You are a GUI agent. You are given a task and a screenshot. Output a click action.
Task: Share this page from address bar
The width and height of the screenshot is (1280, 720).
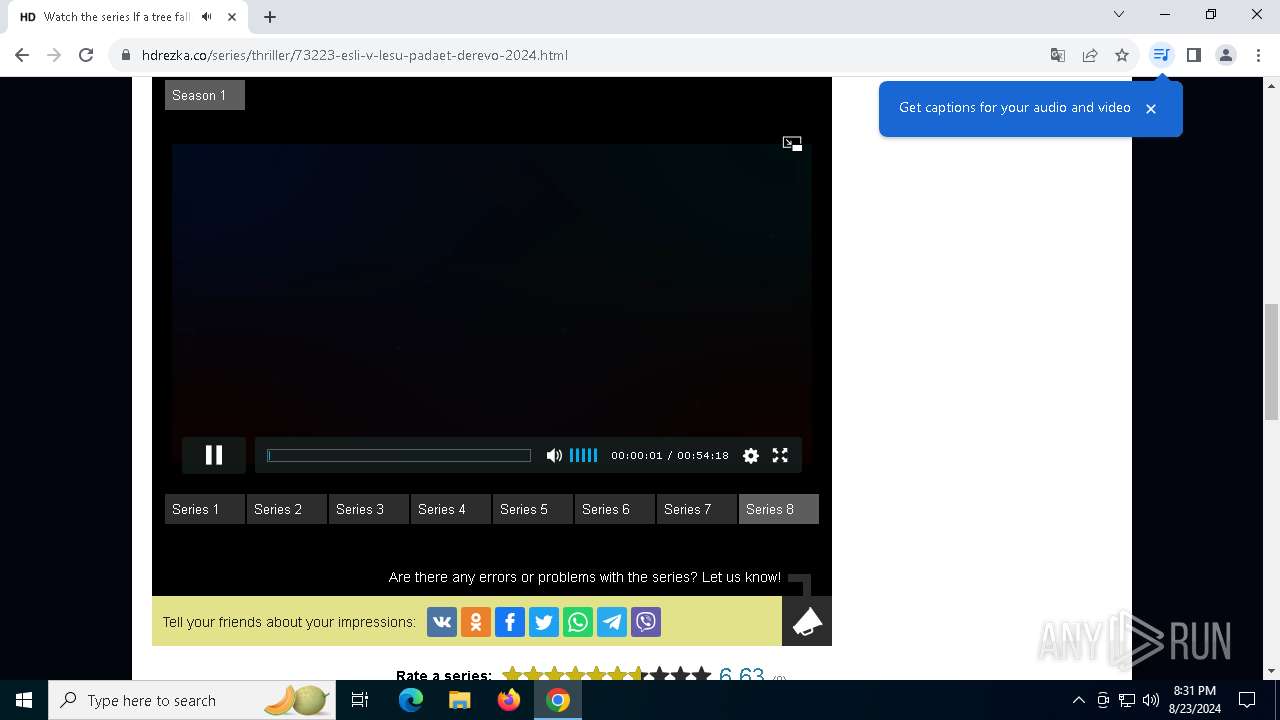1090,55
